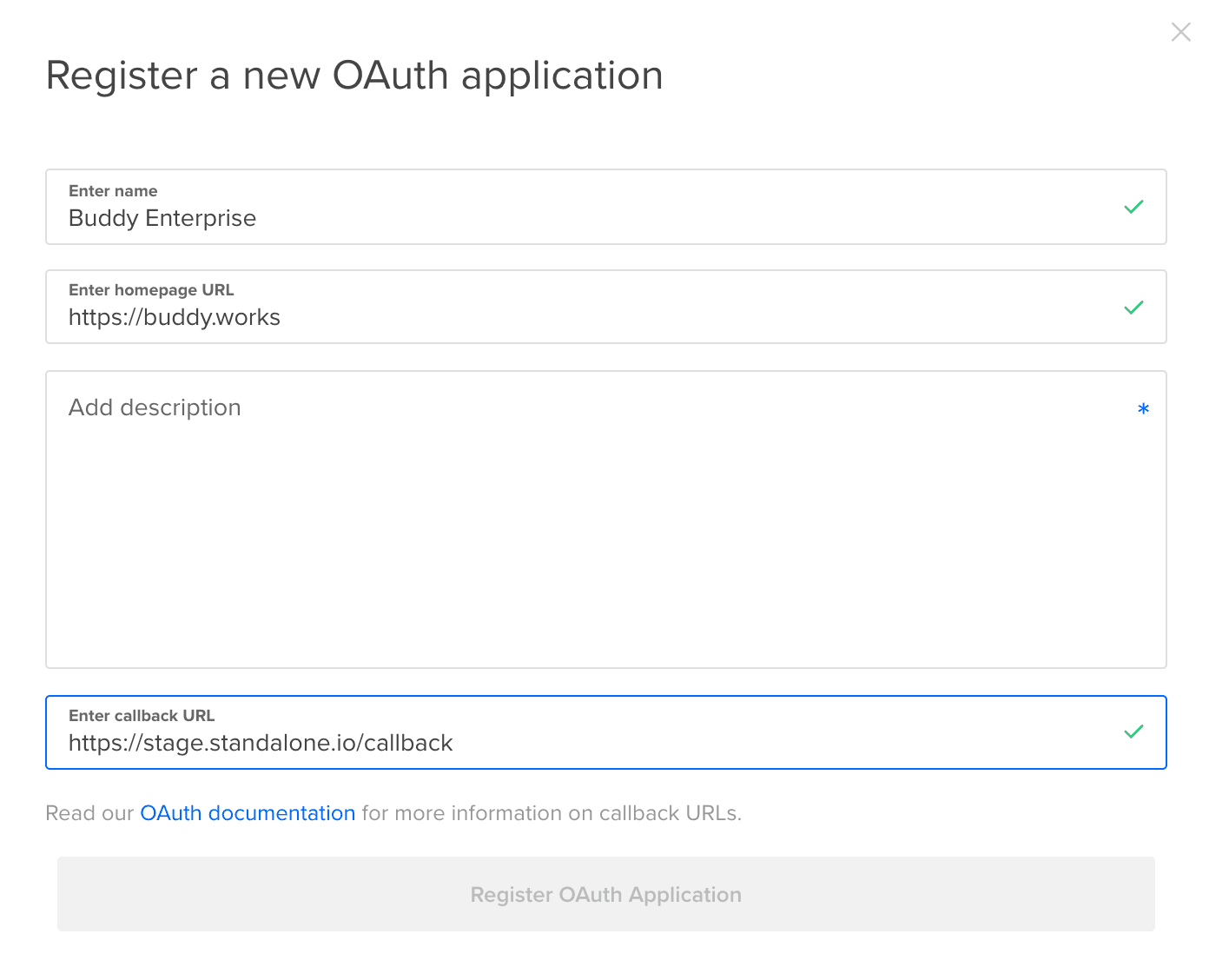Click the blue asterisk in description box

[1143, 408]
